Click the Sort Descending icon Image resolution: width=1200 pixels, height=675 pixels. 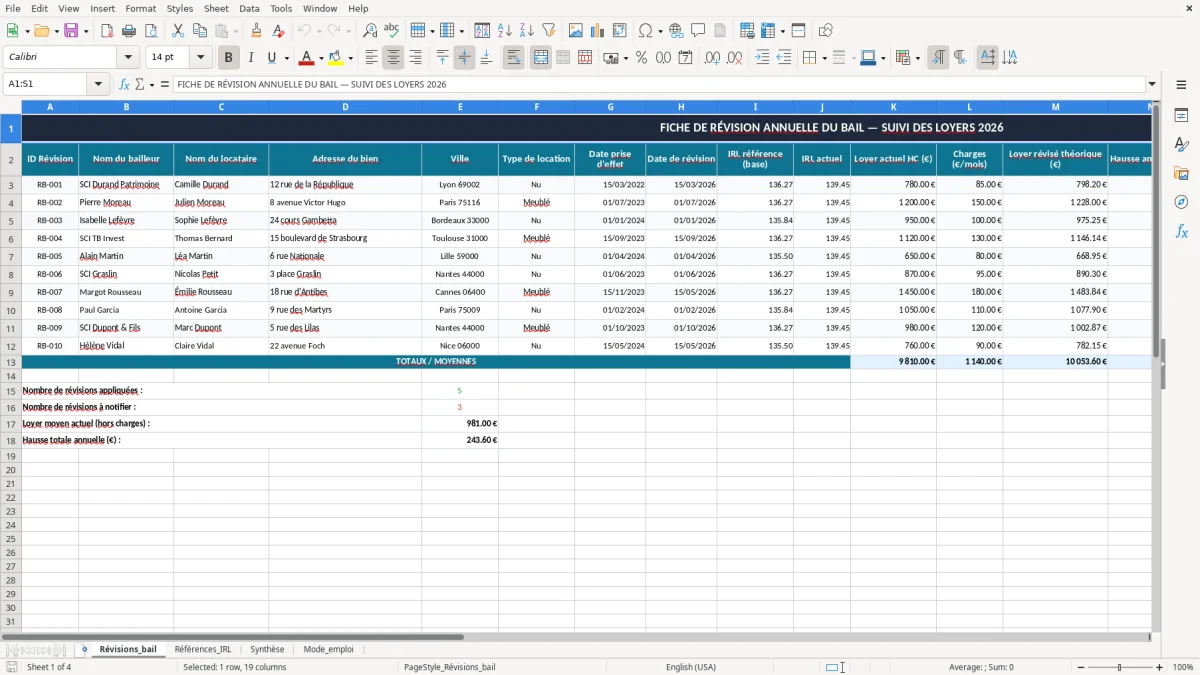(x=526, y=31)
